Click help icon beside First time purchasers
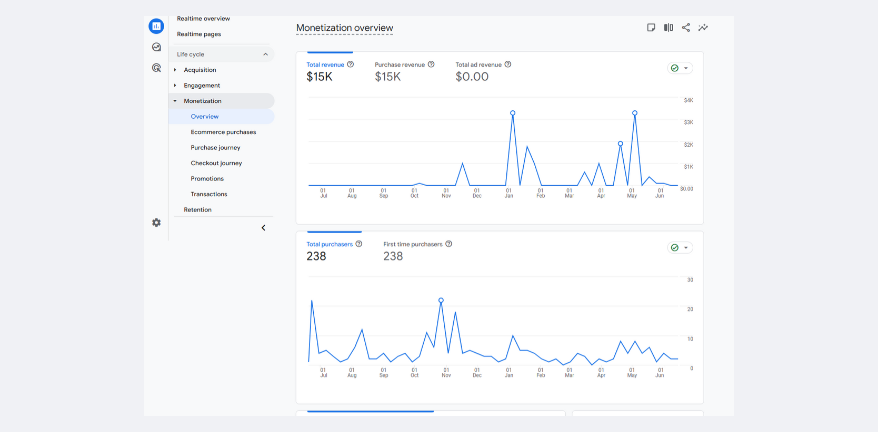Image resolution: width=878 pixels, height=432 pixels. coord(448,243)
